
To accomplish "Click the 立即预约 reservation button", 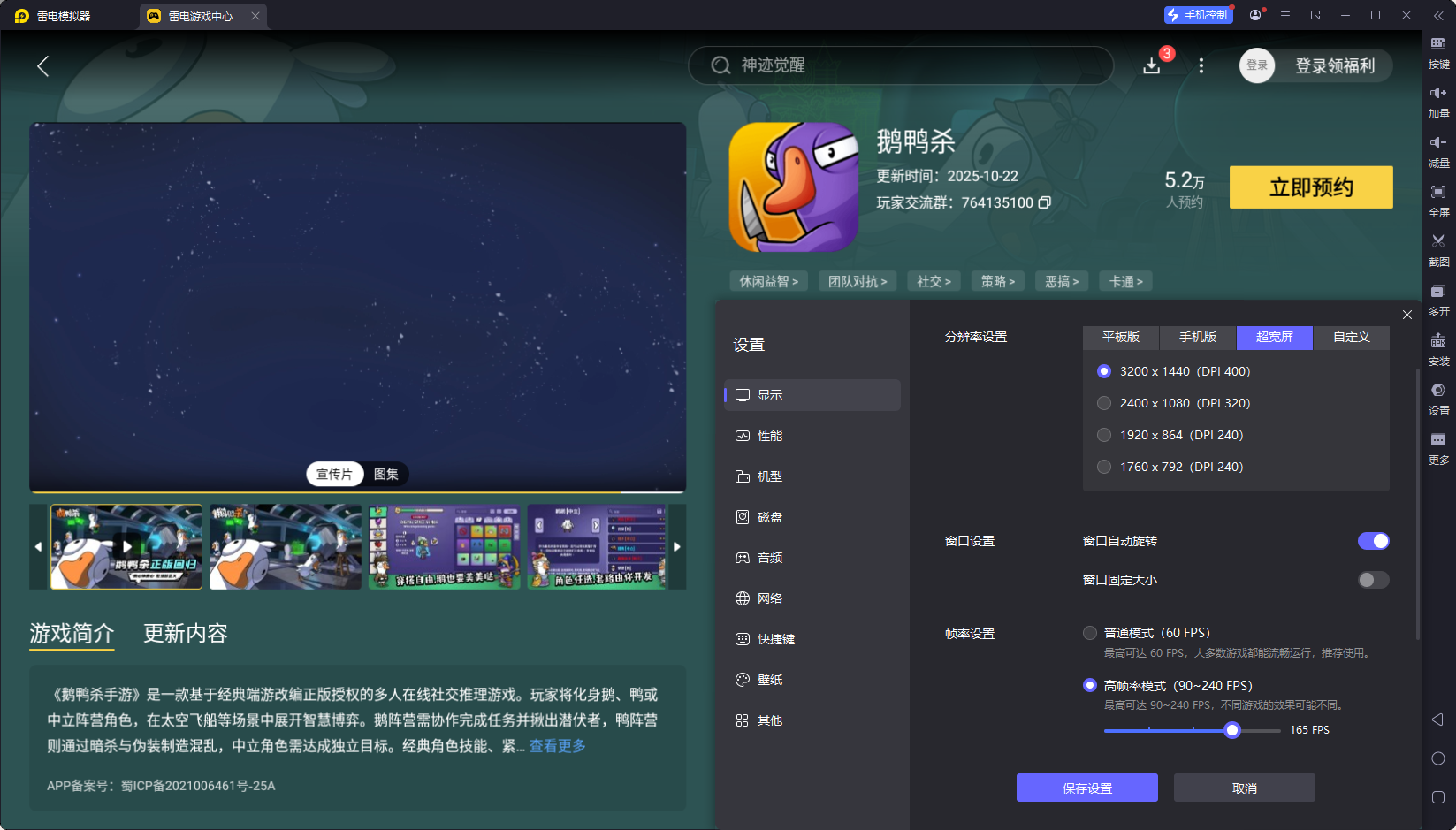I will click(1311, 187).
